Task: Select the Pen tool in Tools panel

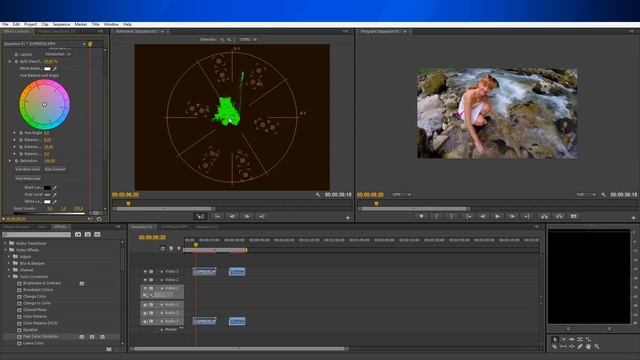Action: 580,347
